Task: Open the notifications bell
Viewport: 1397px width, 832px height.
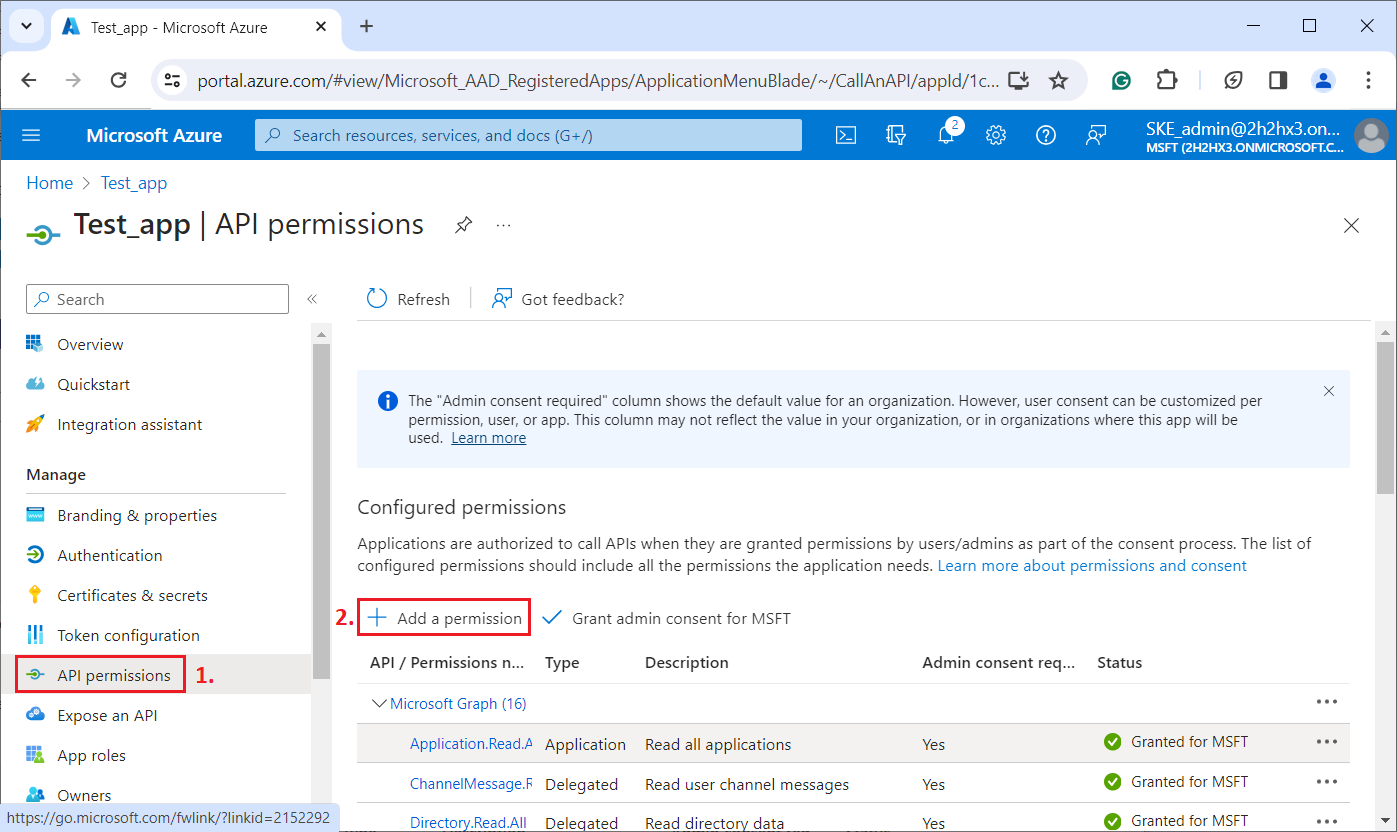Action: point(946,136)
